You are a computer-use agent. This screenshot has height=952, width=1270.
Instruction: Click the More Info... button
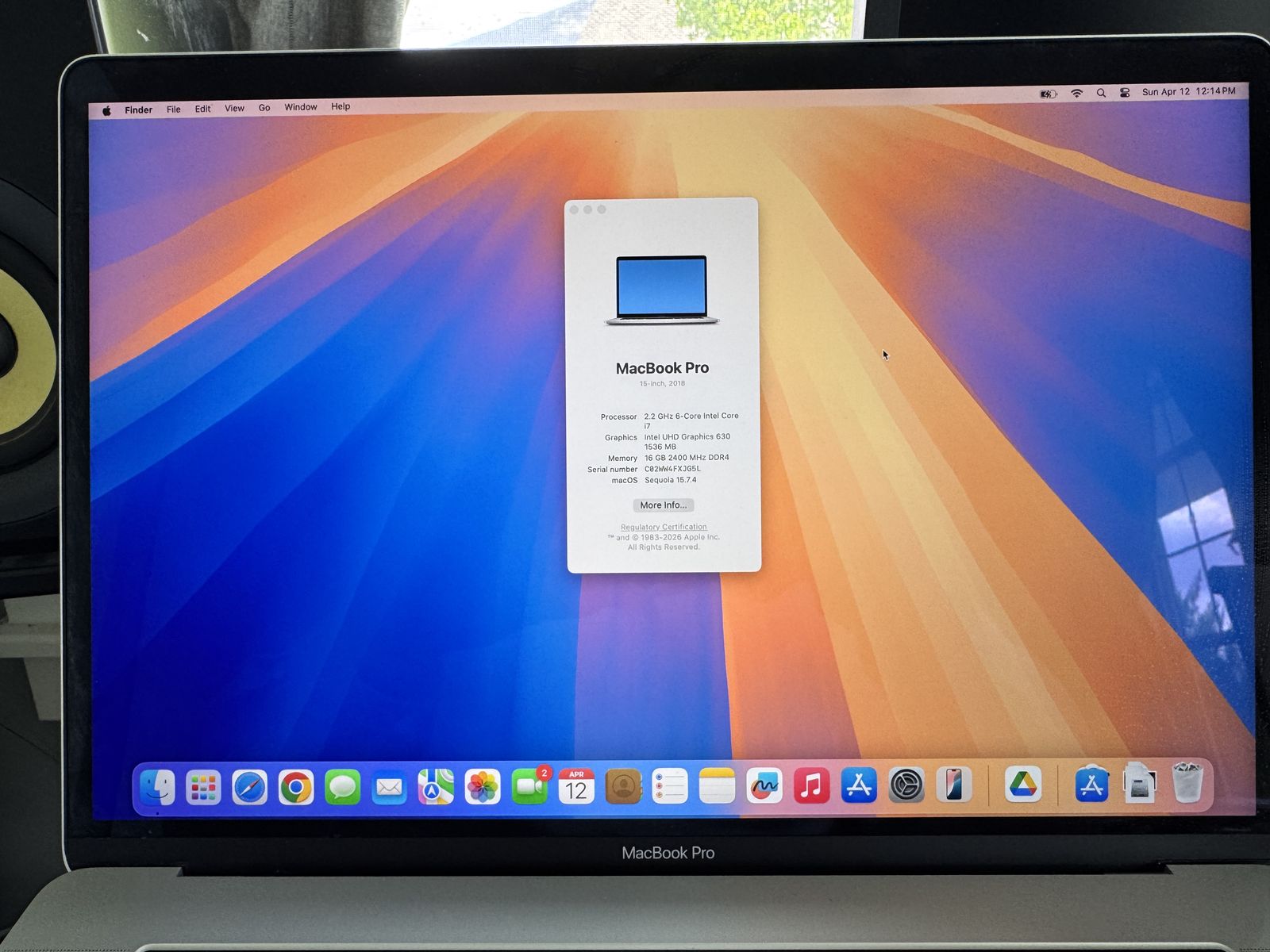point(664,505)
